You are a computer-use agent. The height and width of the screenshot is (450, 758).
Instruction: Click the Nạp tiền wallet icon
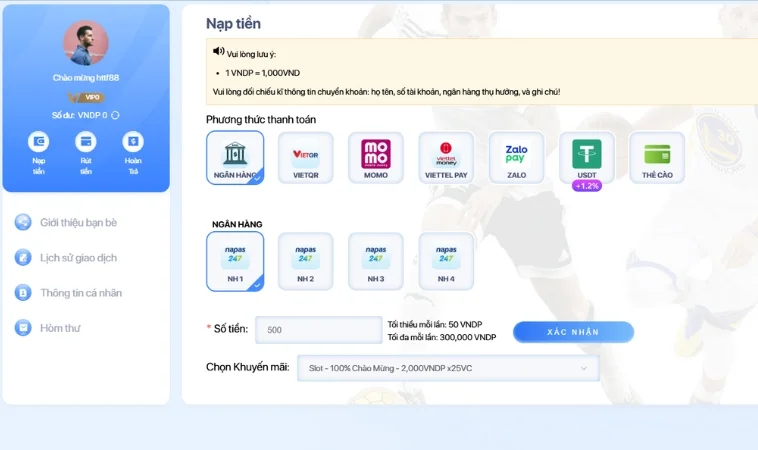38,142
